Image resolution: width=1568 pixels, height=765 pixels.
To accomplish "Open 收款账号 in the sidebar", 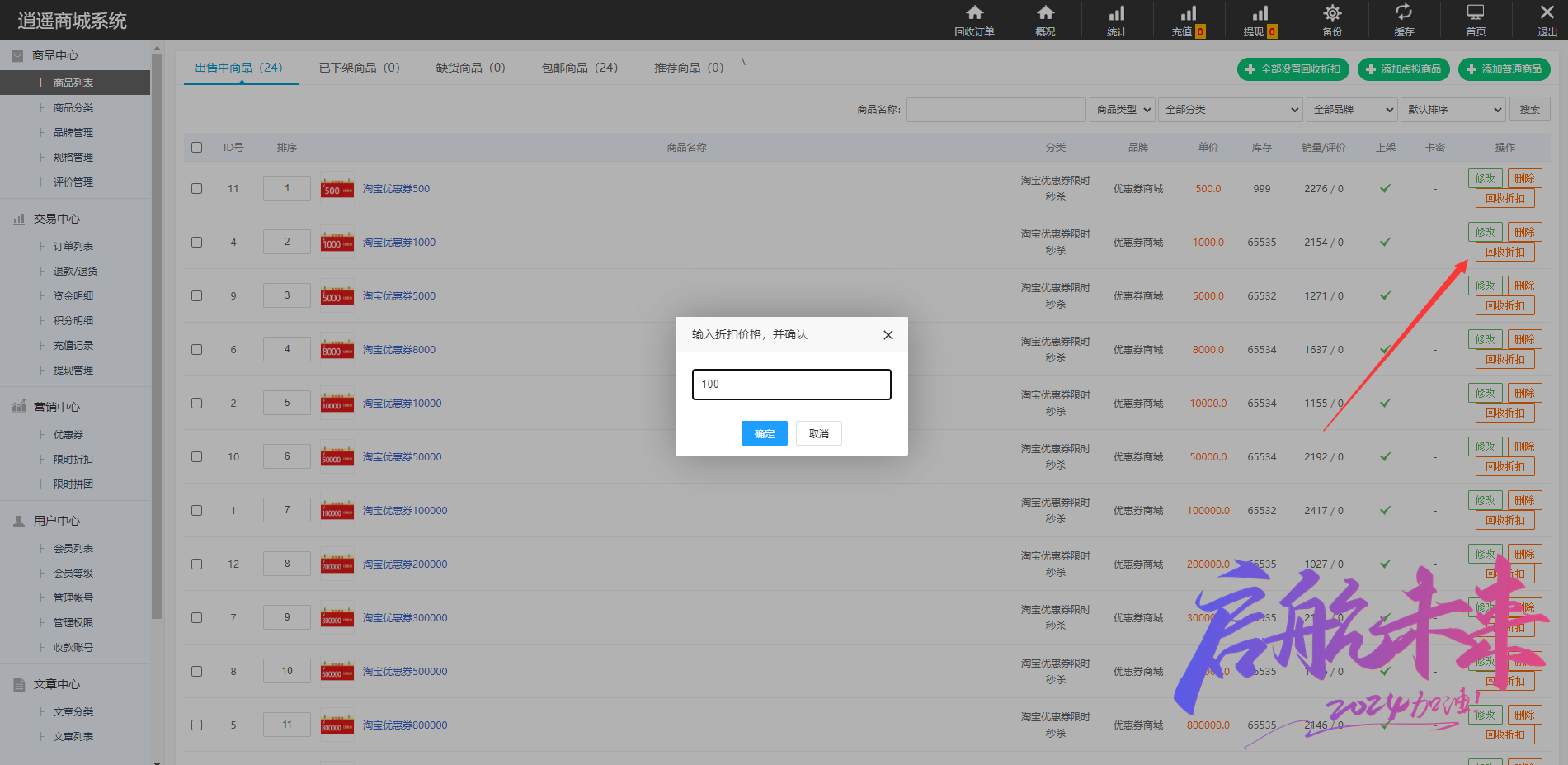I will click(73, 648).
